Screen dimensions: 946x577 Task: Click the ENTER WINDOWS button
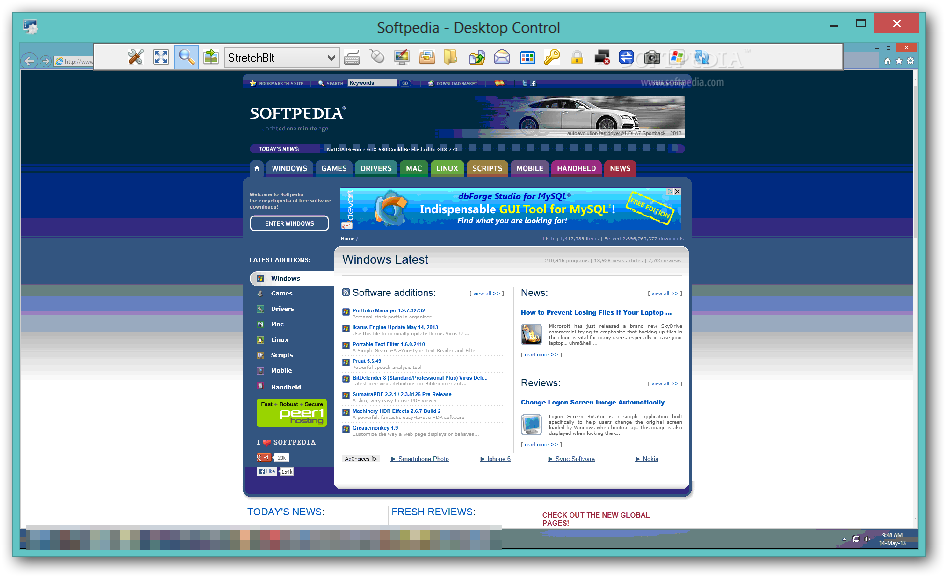coord(290,223)
